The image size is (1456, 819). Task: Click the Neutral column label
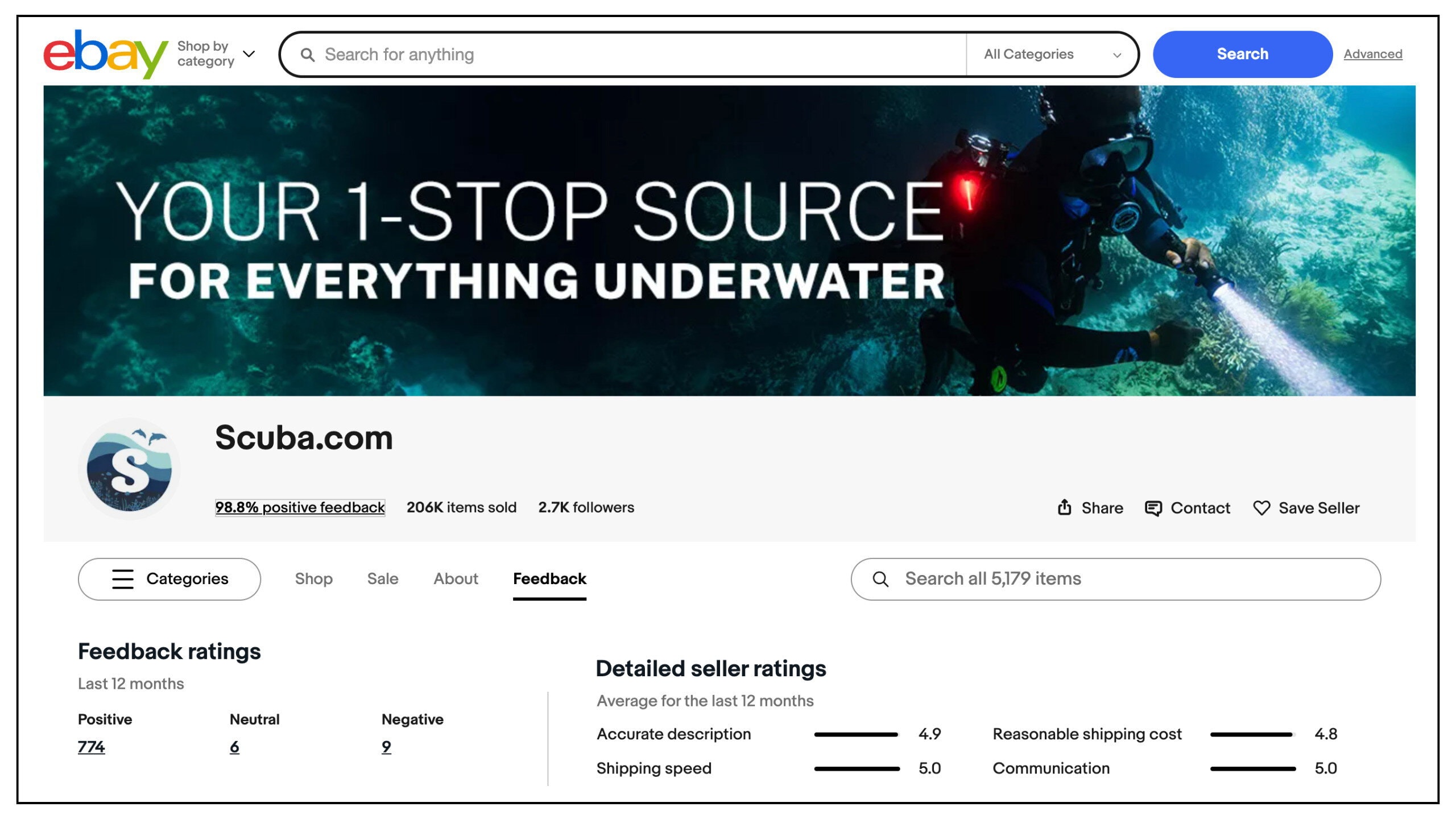click(x=254, y=719)
